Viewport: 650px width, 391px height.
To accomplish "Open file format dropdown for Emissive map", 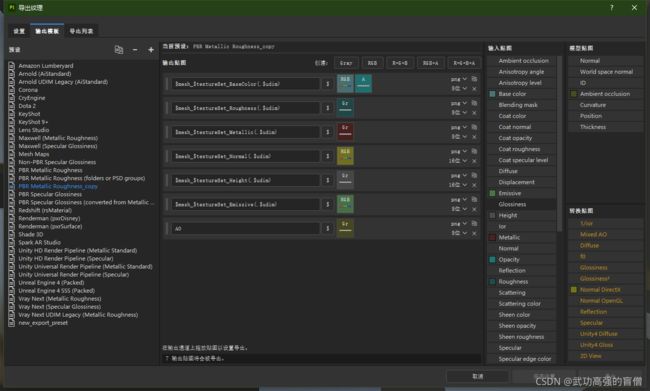I will (458, 199).
